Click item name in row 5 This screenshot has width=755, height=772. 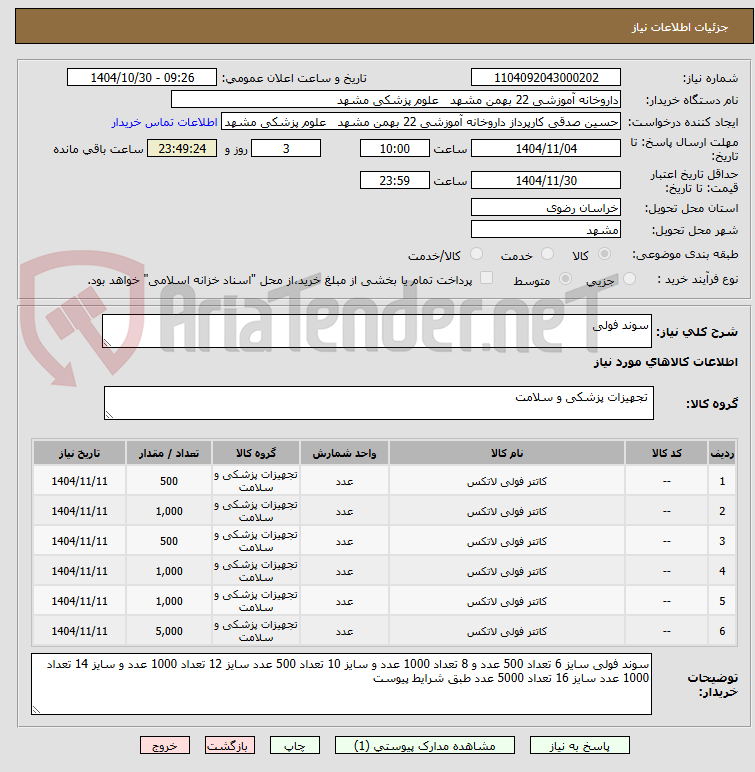(x=507, y=601)
